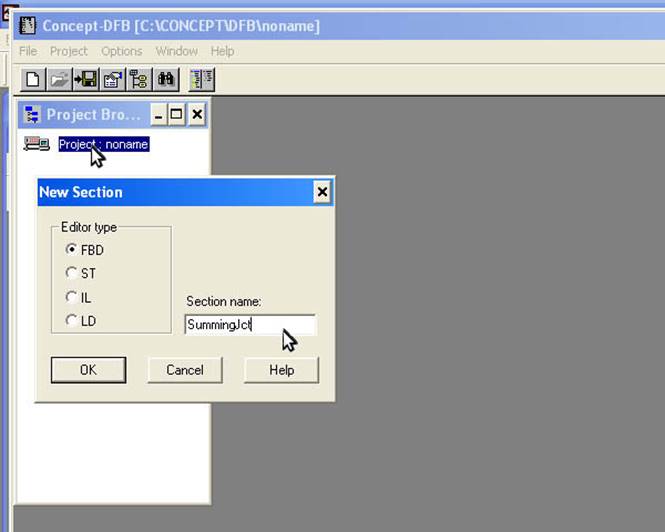
Task: Open the File menu
Action: click(x=28, y=51)
